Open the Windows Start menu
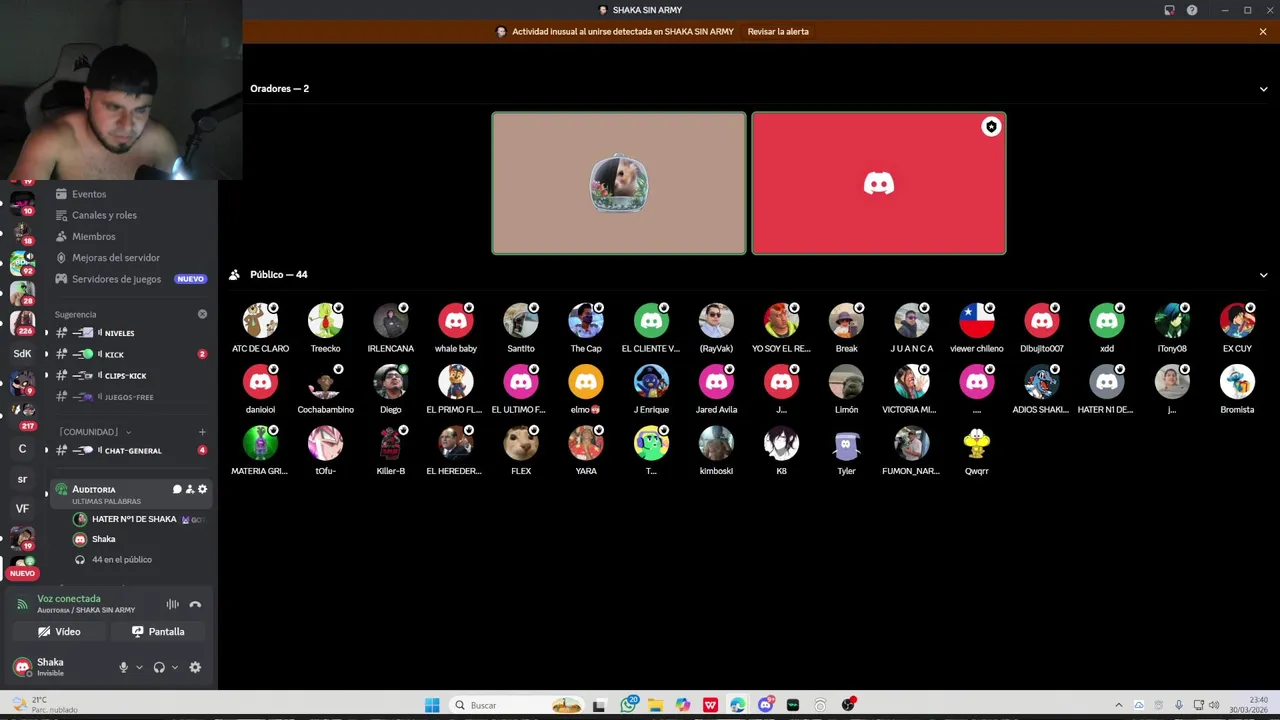 [x=432, y=705]
